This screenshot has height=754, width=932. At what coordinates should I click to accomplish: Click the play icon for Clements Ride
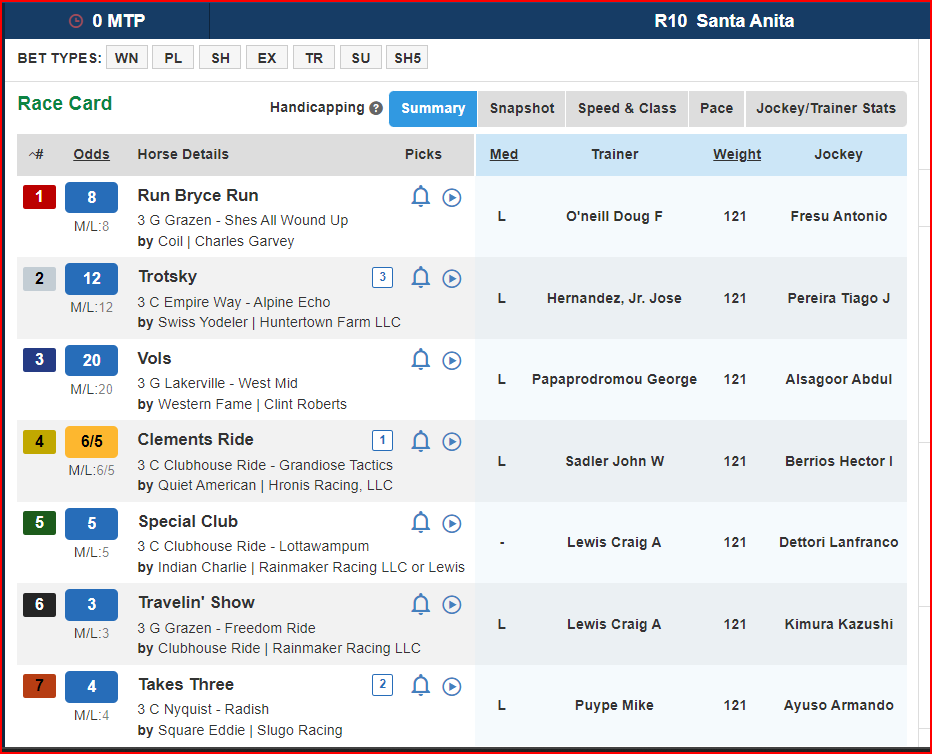pos(452,441)
